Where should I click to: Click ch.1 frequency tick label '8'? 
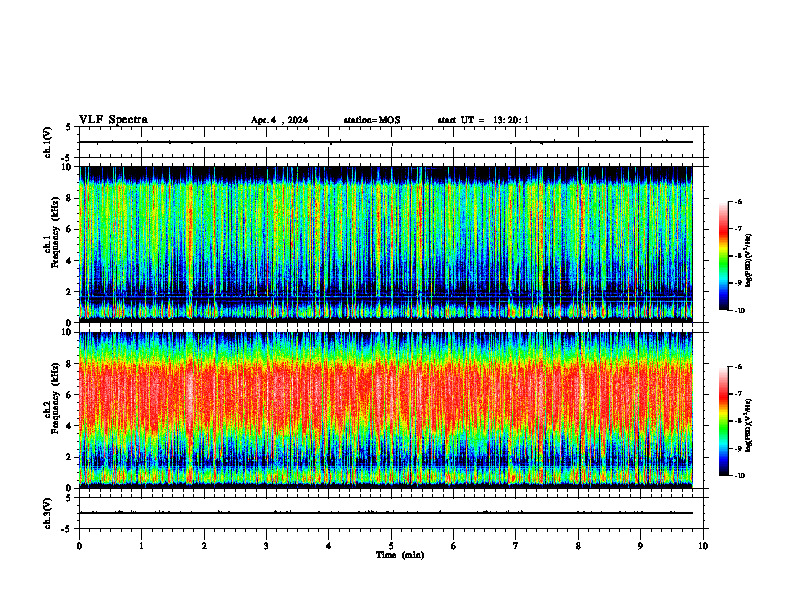70,198
